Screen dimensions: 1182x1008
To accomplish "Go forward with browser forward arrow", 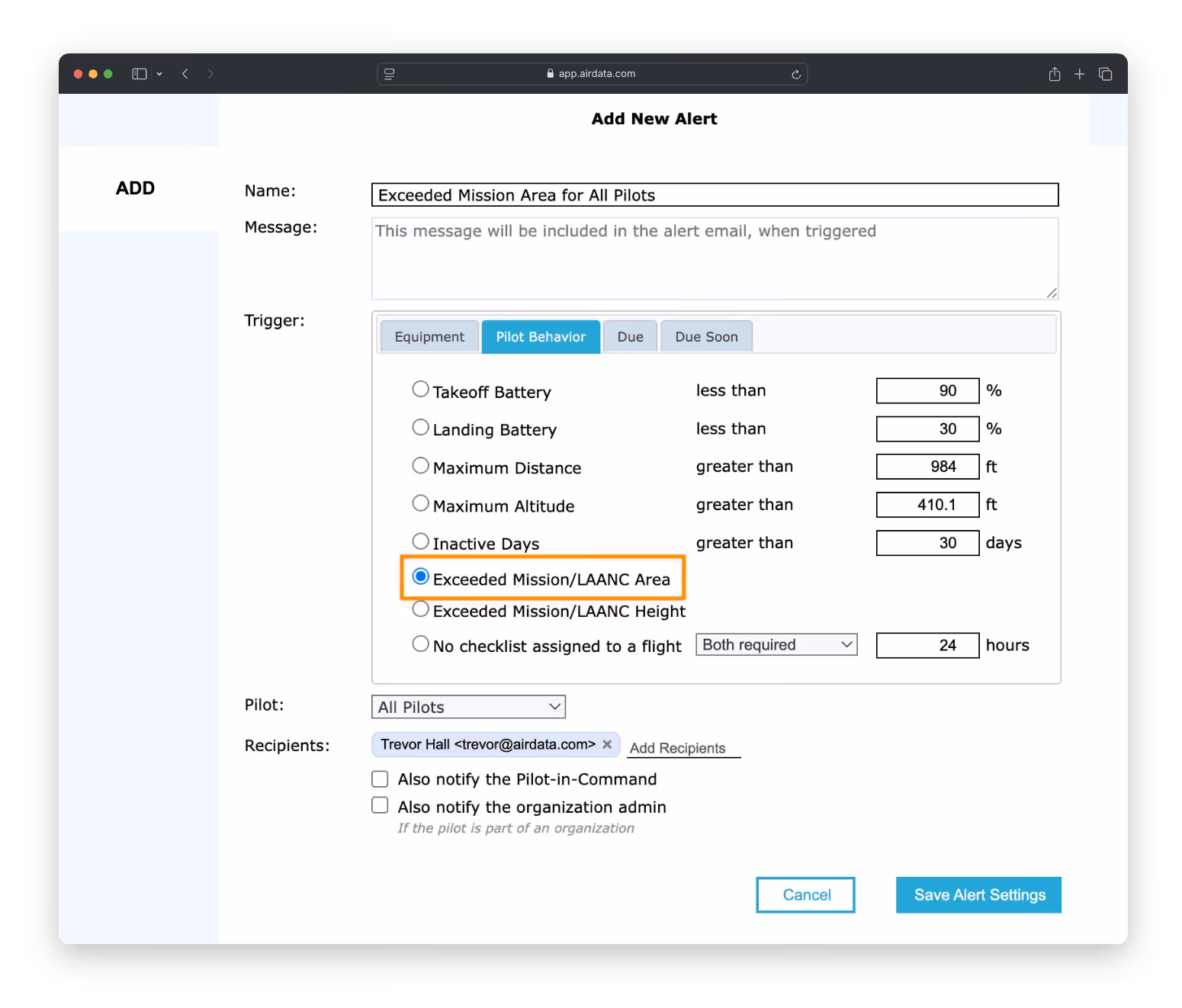I will coord(210,74).
